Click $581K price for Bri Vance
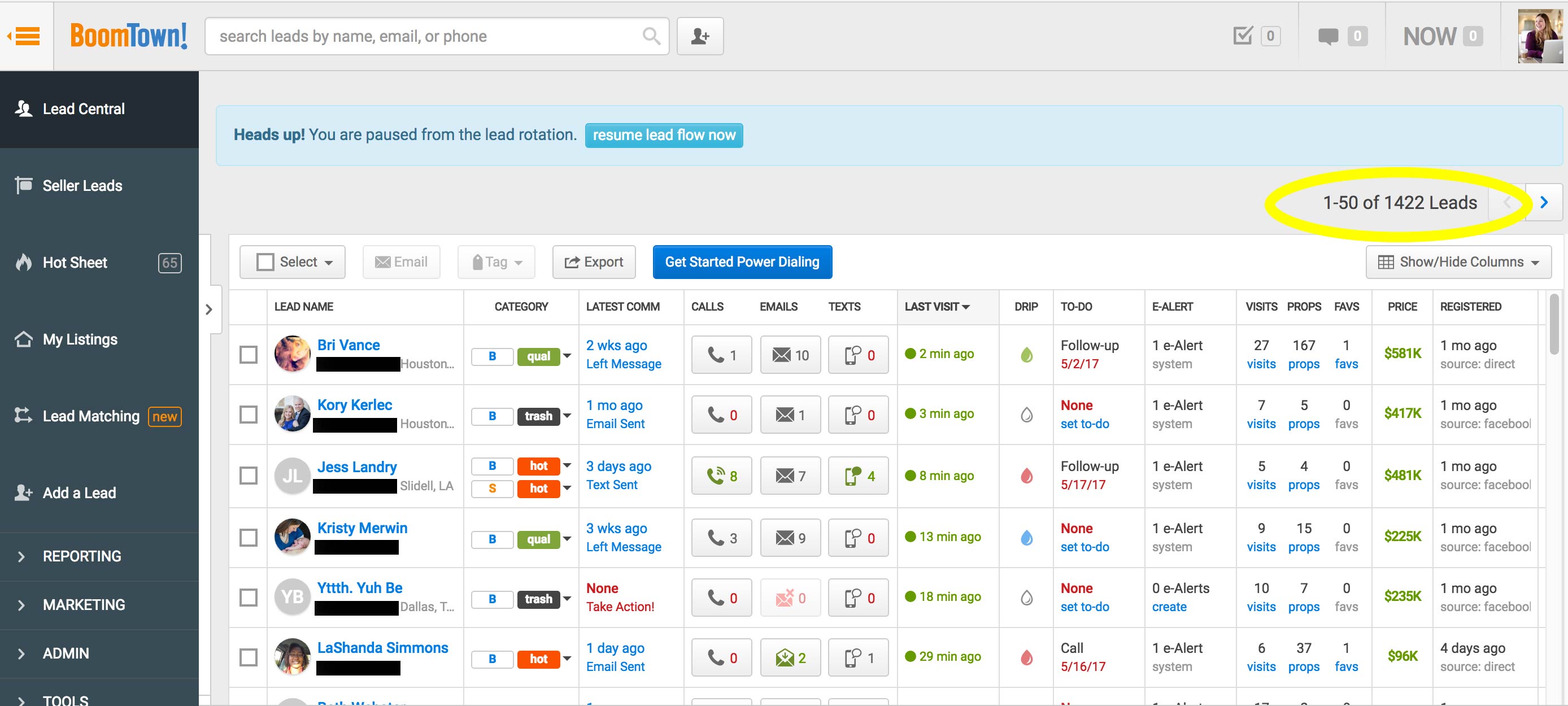Screen dimensions: 1568x706 (x=1403, y=354)
